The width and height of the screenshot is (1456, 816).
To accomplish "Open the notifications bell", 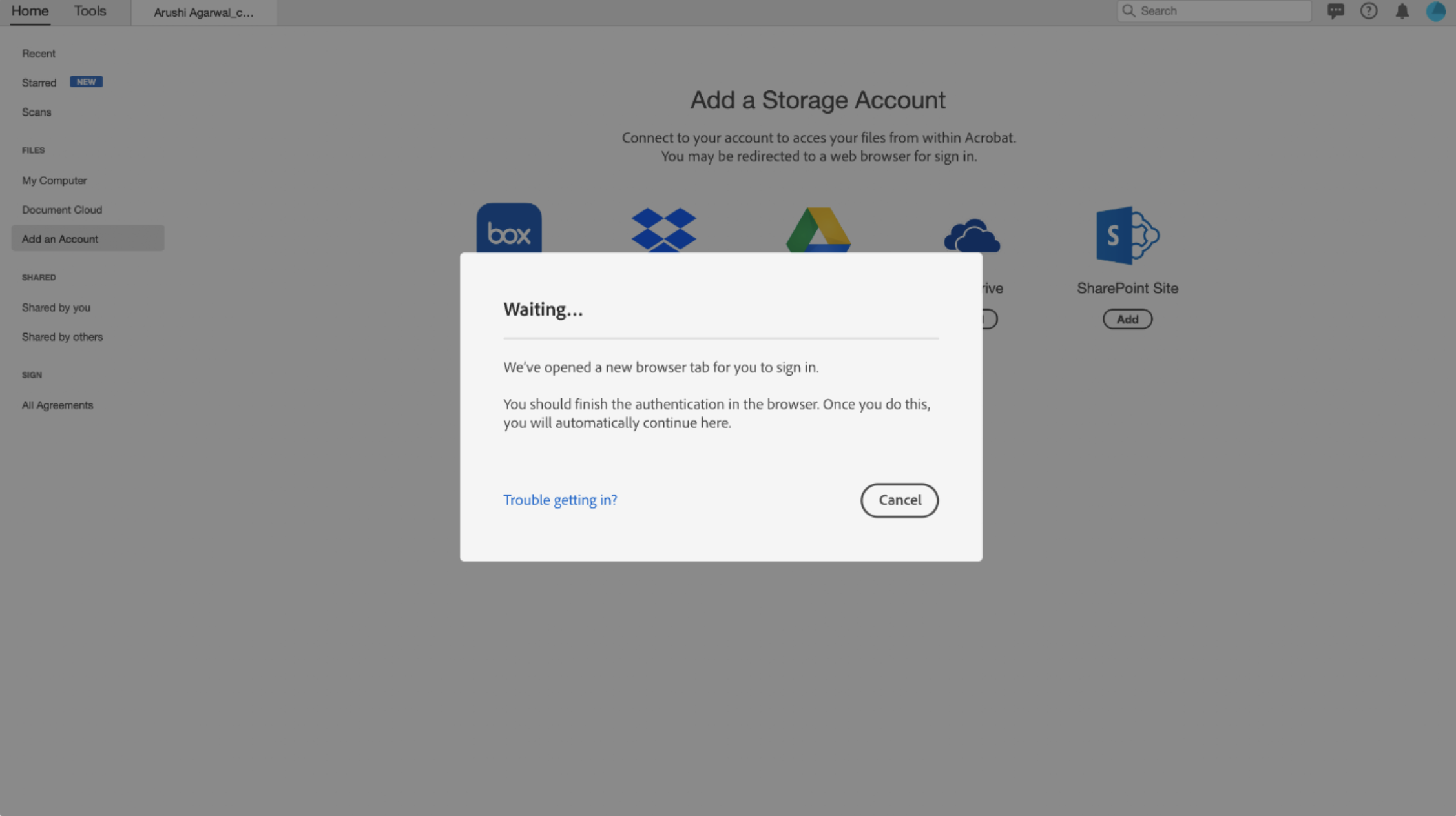I will coord(1402,11).
